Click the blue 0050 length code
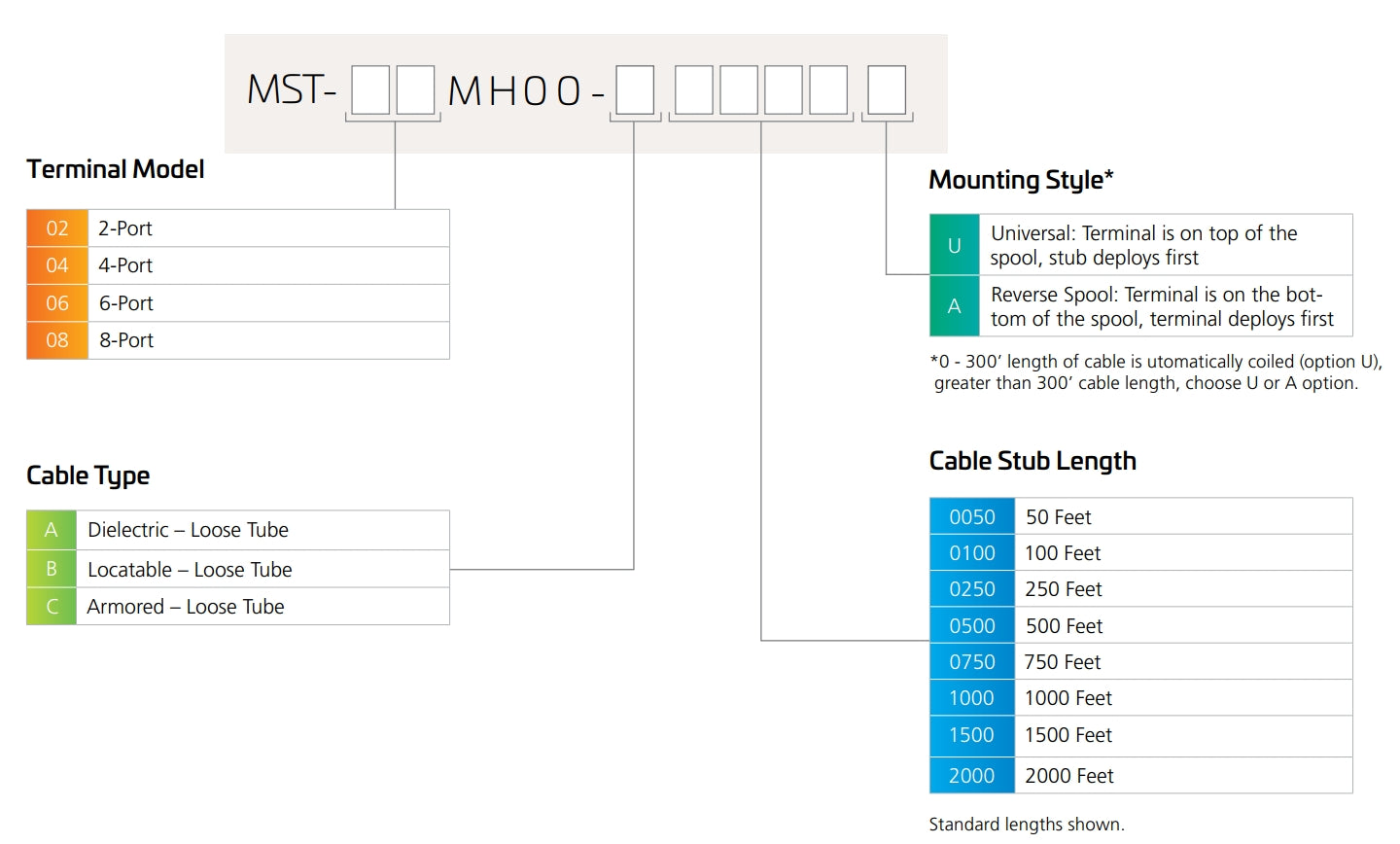Image resolution: width=1400 pixels, height=844 pixels. (972, 516)
